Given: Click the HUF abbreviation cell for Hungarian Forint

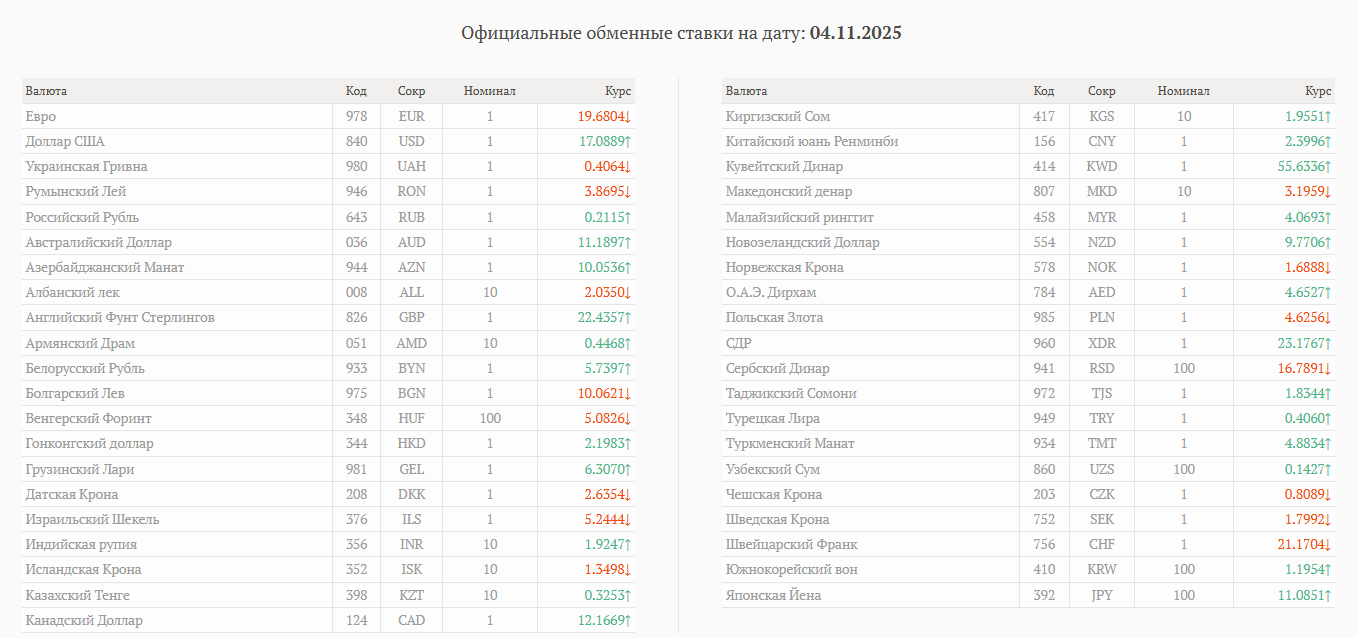Looking at the screenshot, I should (411, 419).
